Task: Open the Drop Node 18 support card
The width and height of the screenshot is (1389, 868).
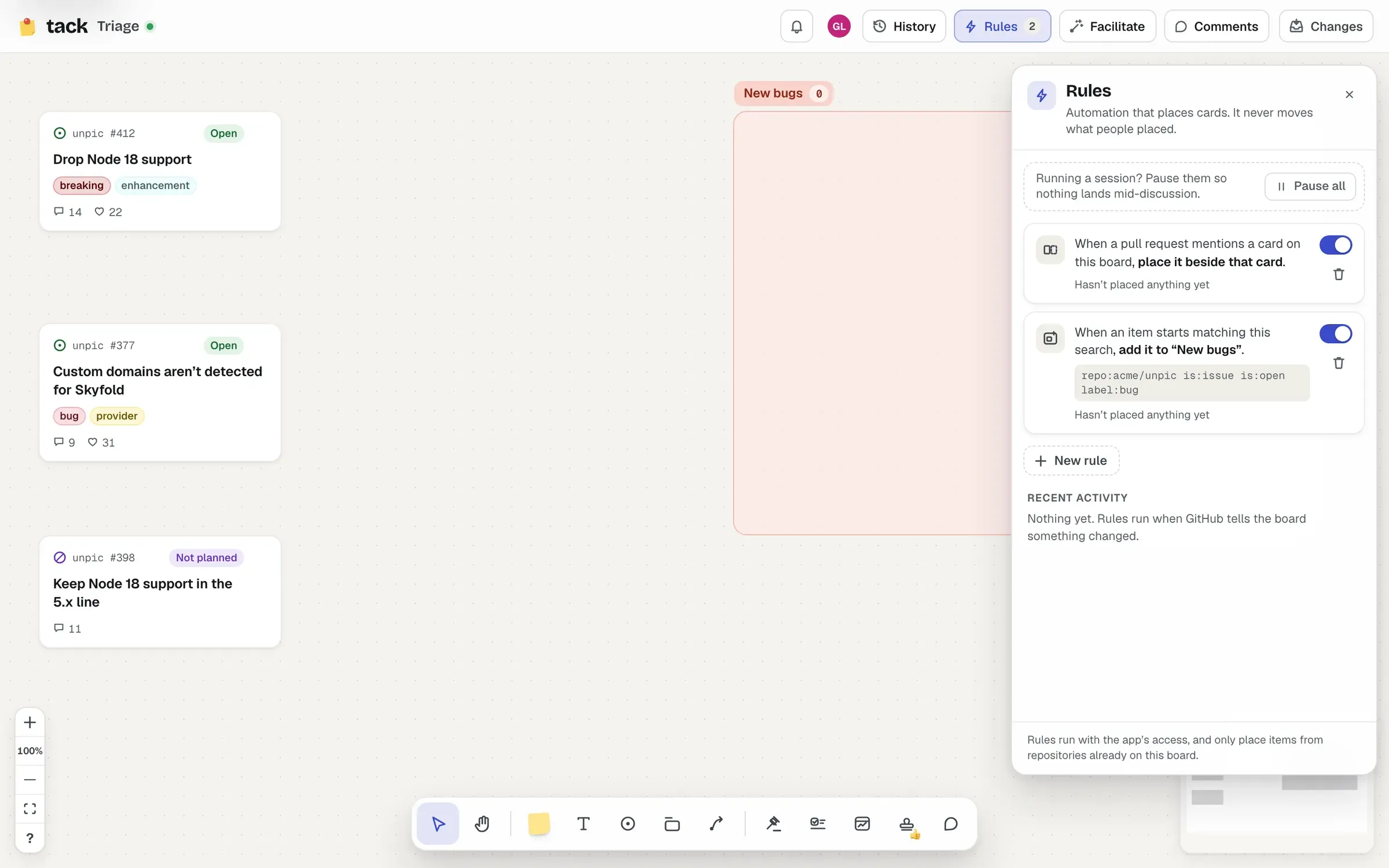Action: (160, 171)
